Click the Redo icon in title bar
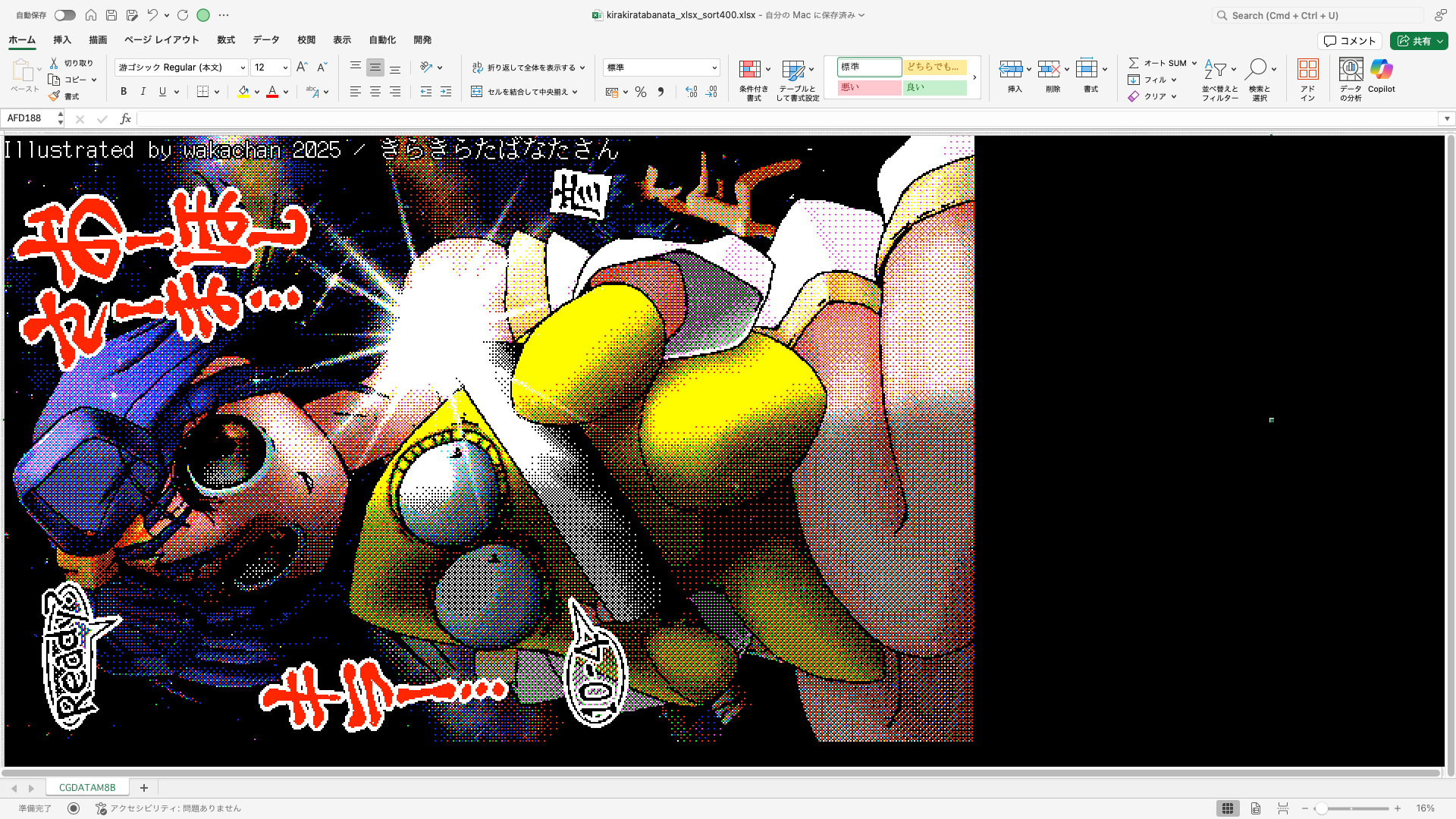 point(183,15)
